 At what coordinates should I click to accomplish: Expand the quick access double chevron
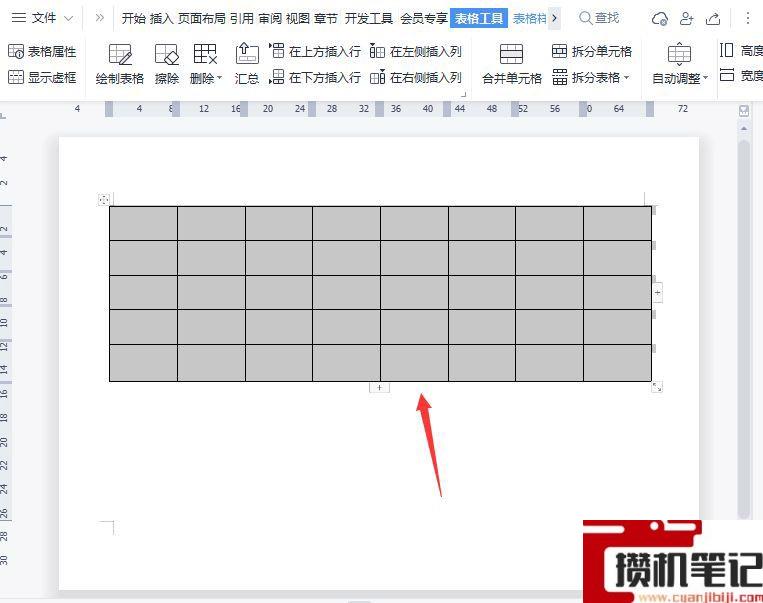[99, 18]
